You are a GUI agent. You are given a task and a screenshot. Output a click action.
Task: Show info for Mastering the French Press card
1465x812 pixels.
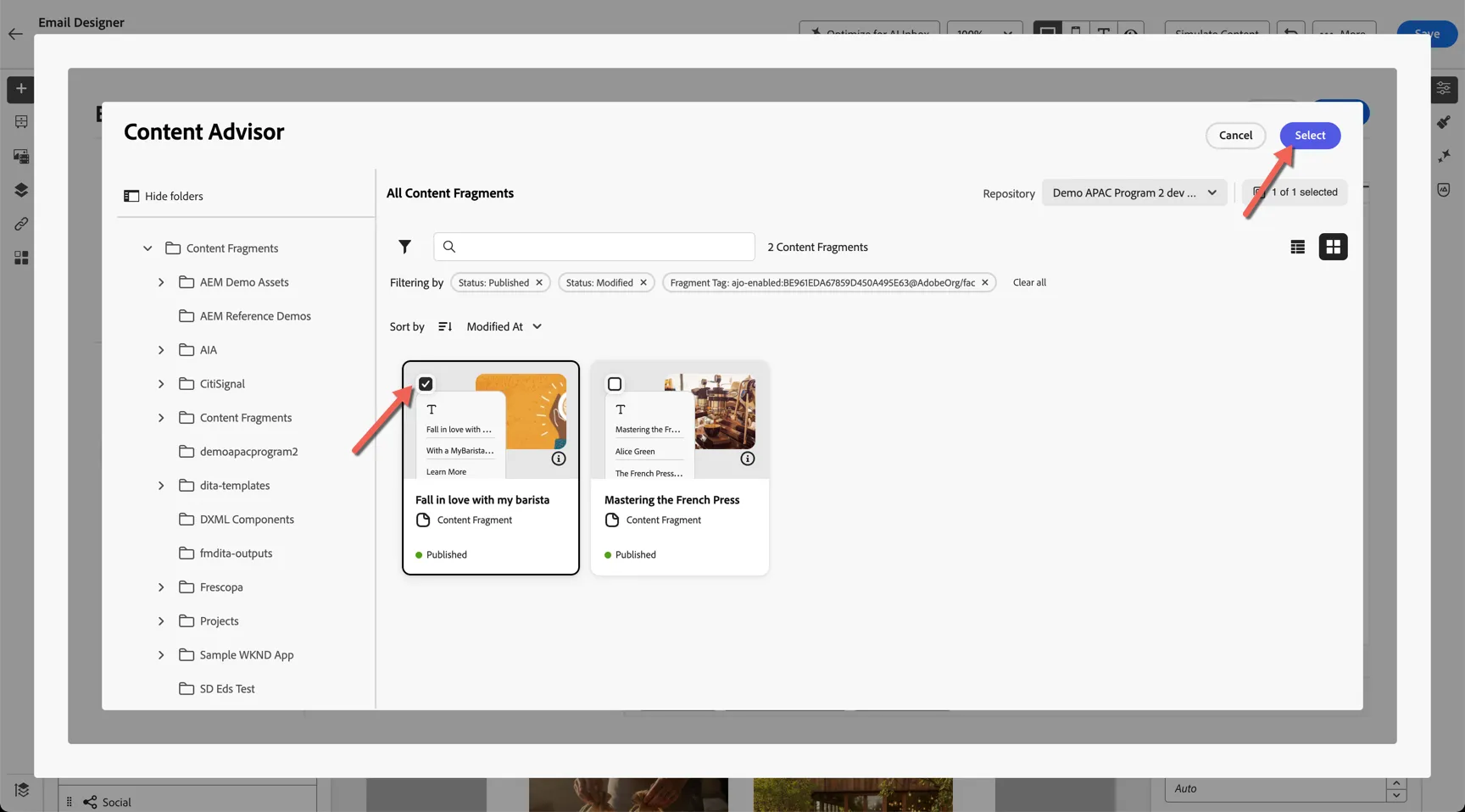click(748, 459)
